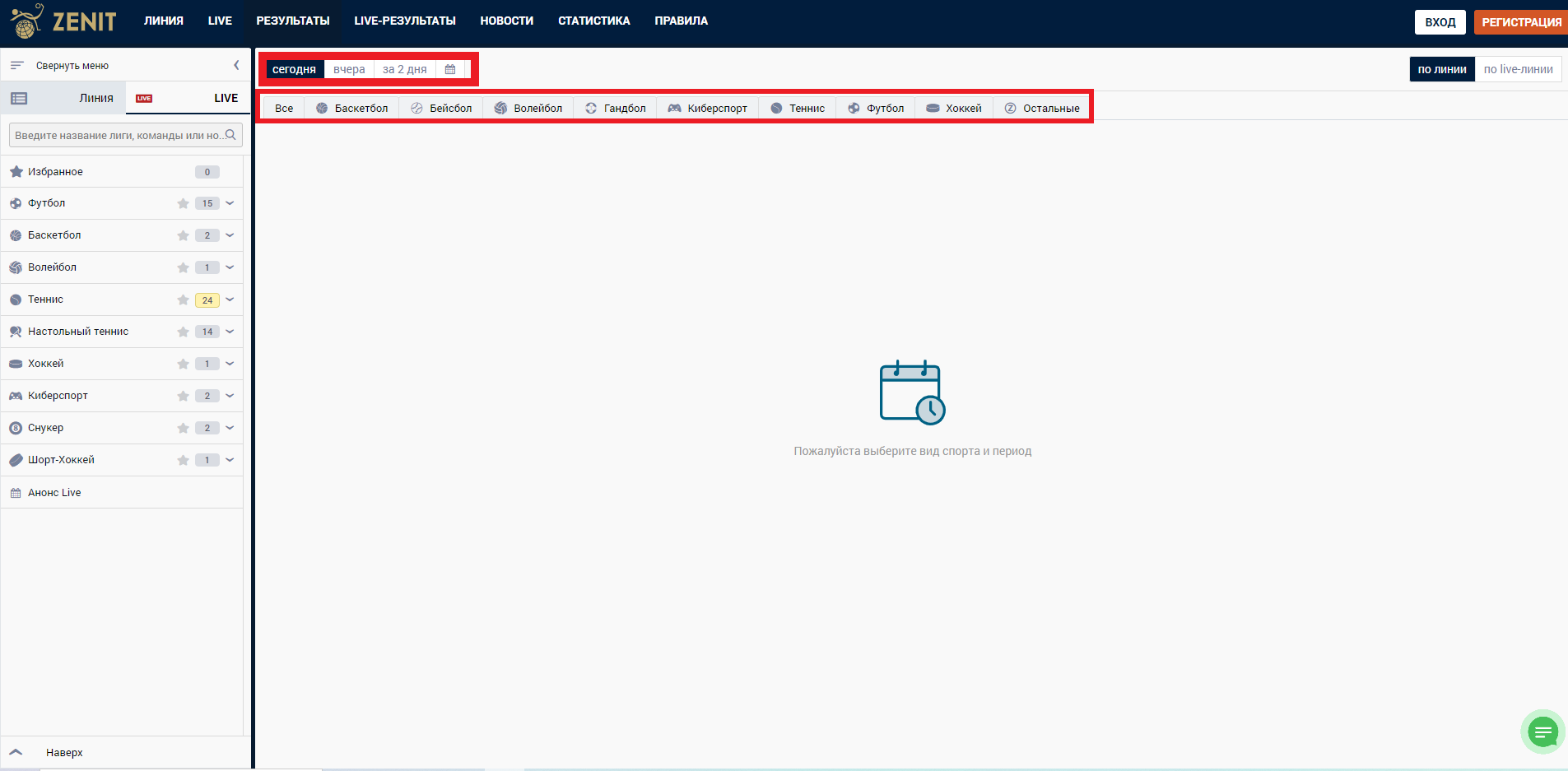Click the collapse menu hamburger icon
1568x771 pixels.
tap(16, 65)
